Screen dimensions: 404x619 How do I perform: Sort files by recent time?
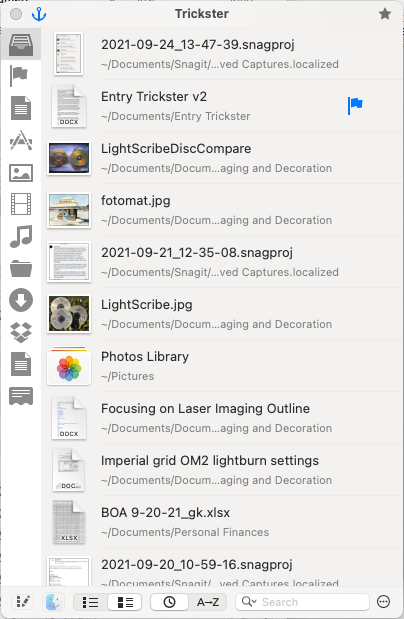click(169, 602)
